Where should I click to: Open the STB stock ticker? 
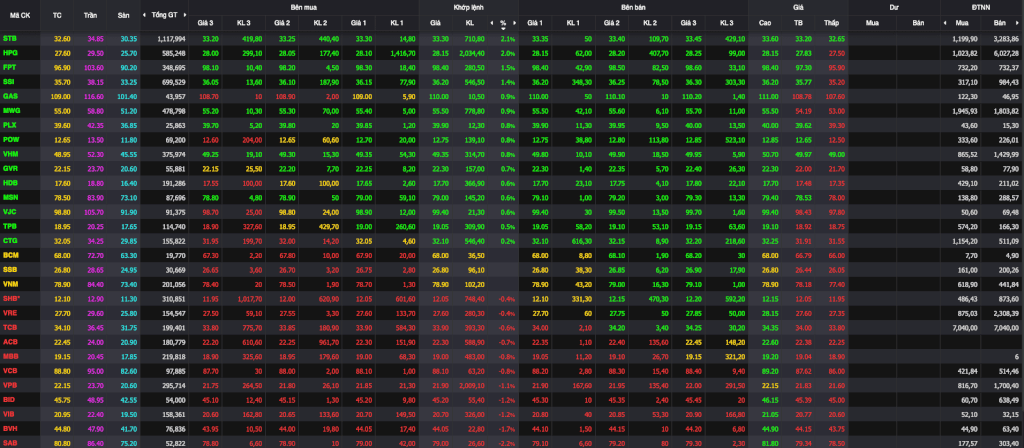click(x=10, y=39)
